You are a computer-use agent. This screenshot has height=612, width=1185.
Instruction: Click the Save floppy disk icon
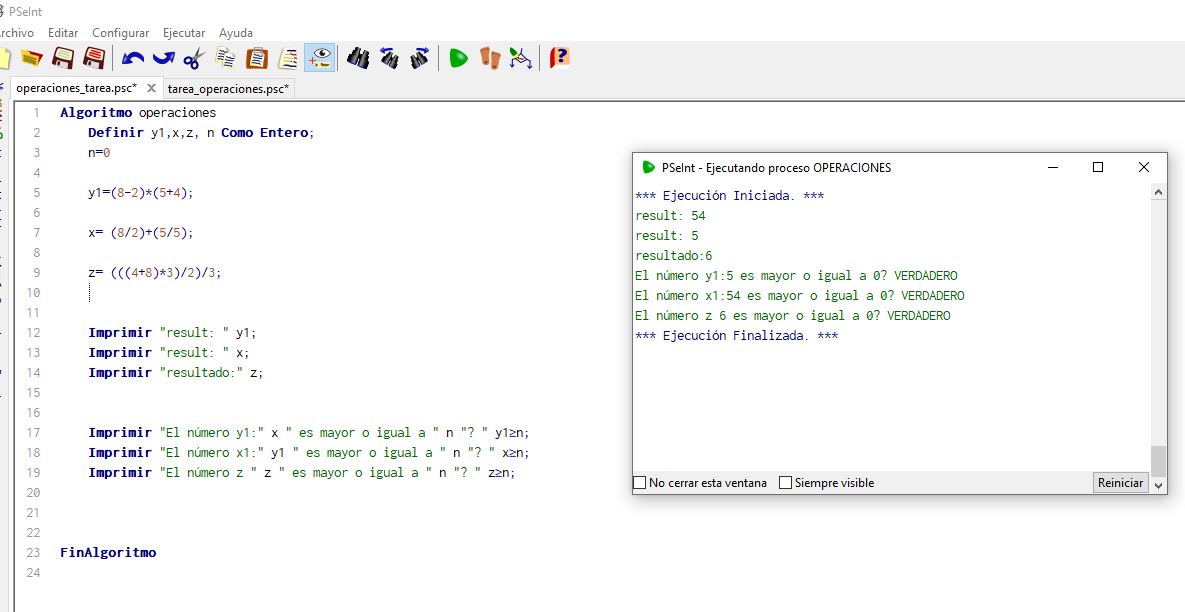pyautogui.click(x=63, y=58)
